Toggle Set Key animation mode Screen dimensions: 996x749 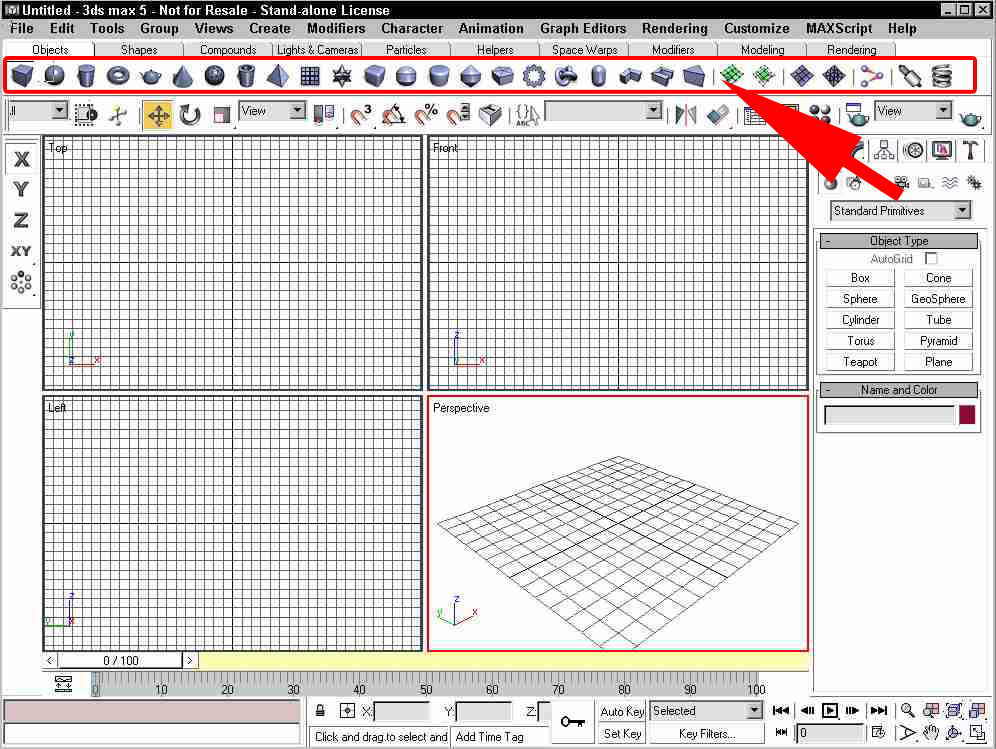(x=622, y=734)
